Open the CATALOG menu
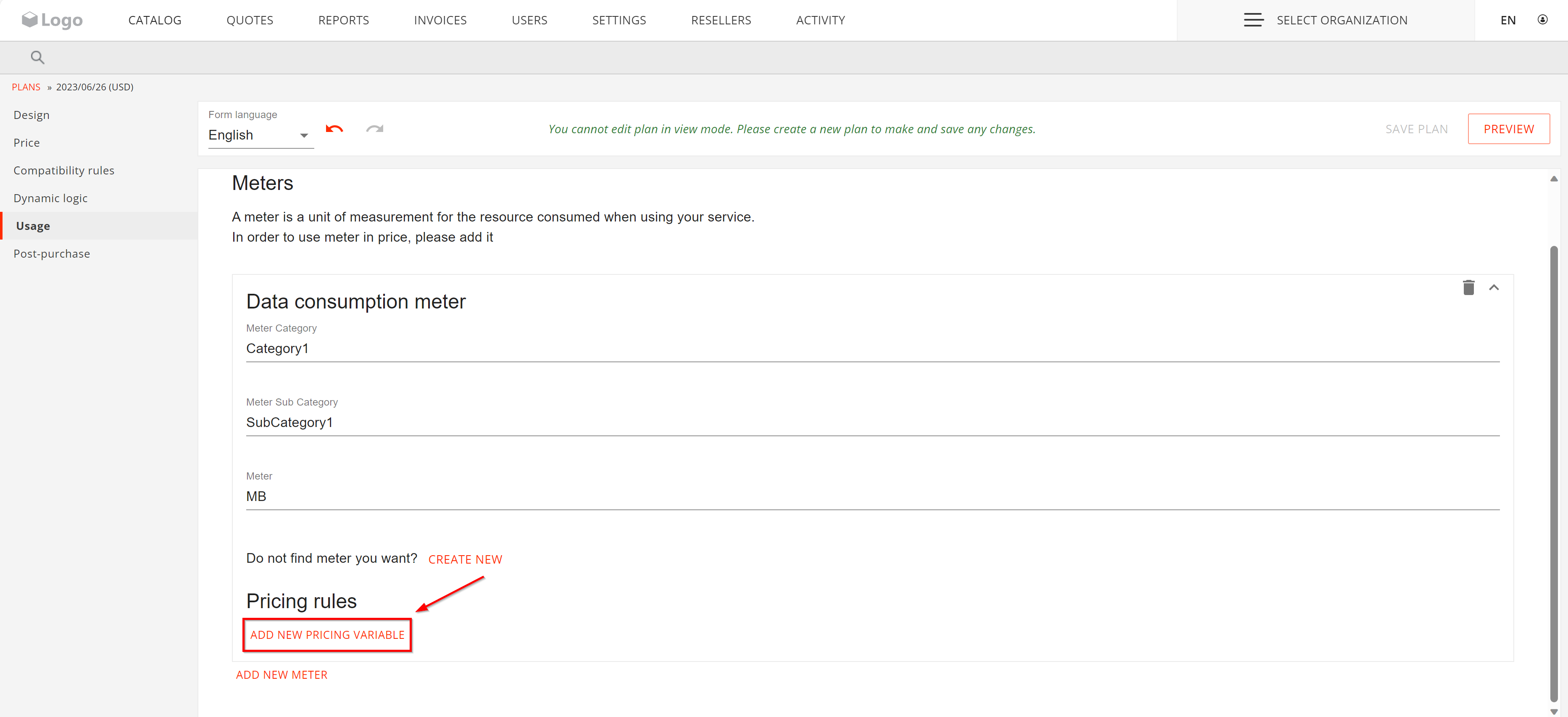Viewport: 1568px width, 717px height. (x=155, y=20)
